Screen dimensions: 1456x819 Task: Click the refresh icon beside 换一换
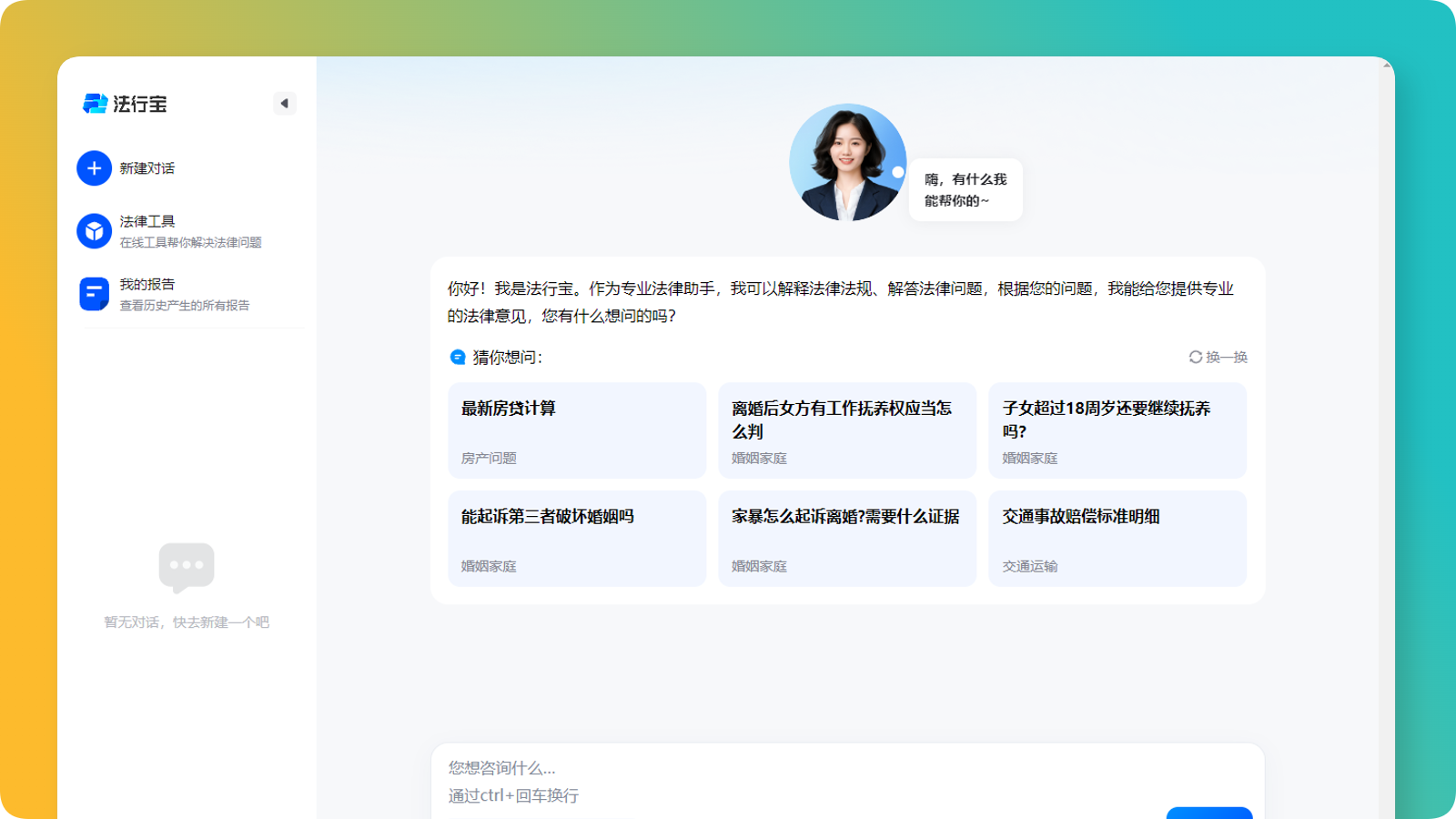(1196, 357)
